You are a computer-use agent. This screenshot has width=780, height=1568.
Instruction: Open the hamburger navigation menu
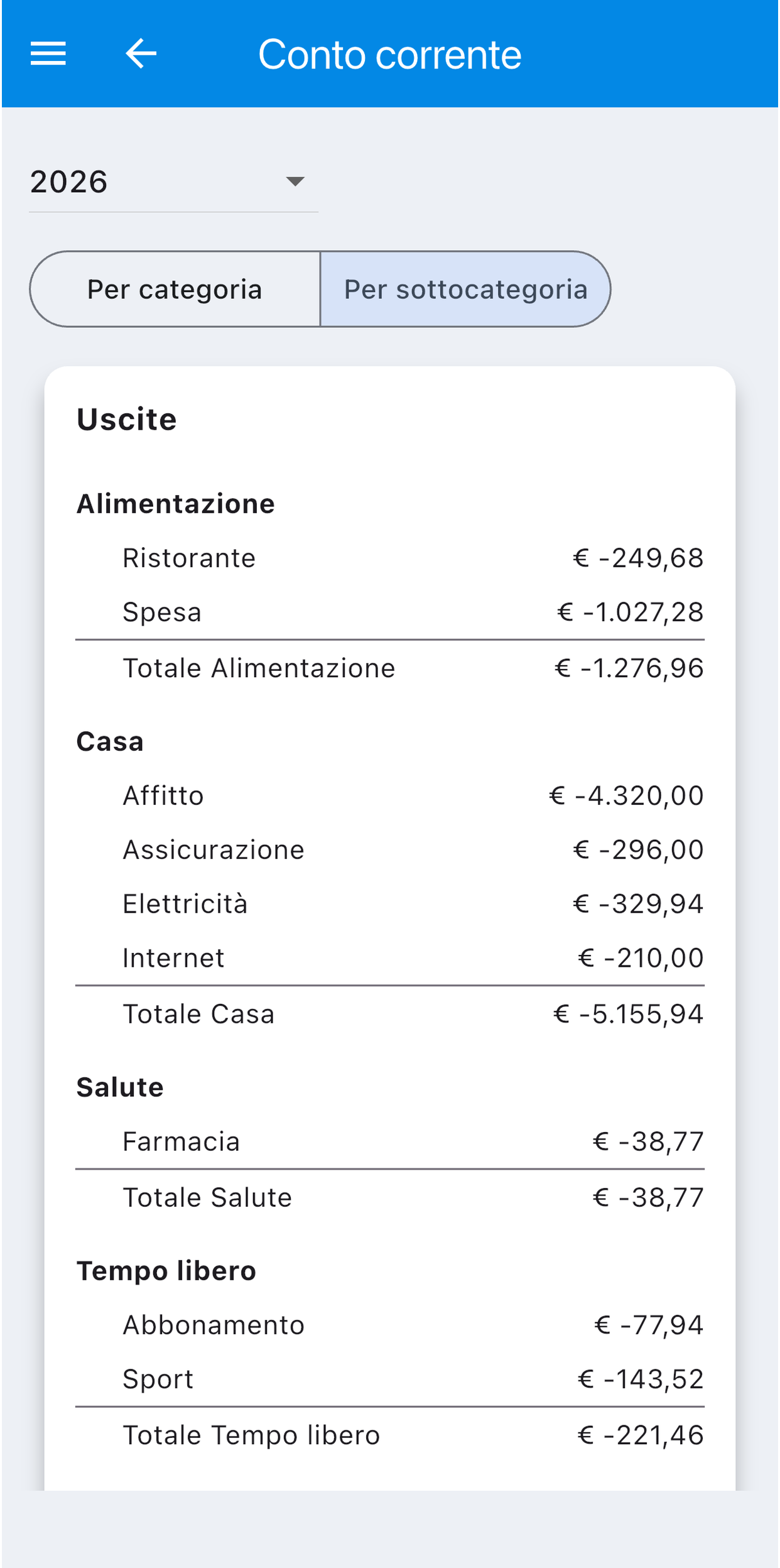(x=48, y=53)
